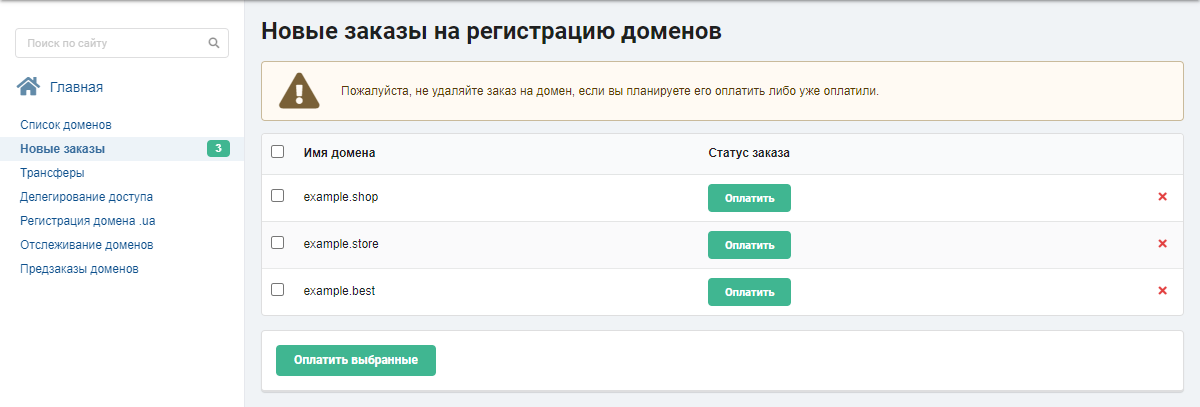Remove the example.store order using red X
This screenshot has height=407, width=1200.
coord(1162,244)
